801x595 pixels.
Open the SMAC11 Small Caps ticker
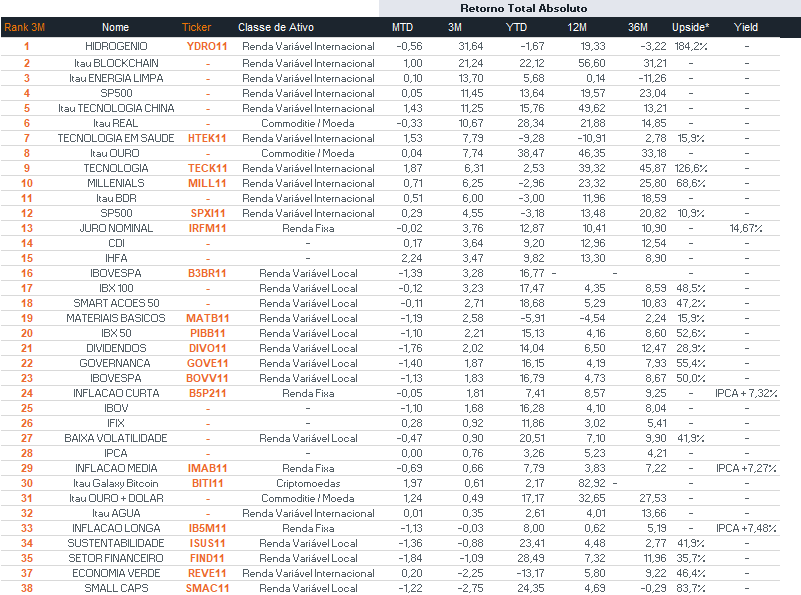208,588
